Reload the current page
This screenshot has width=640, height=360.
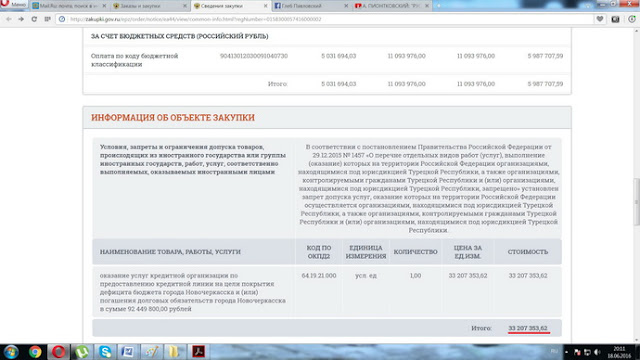click(34, 19)
